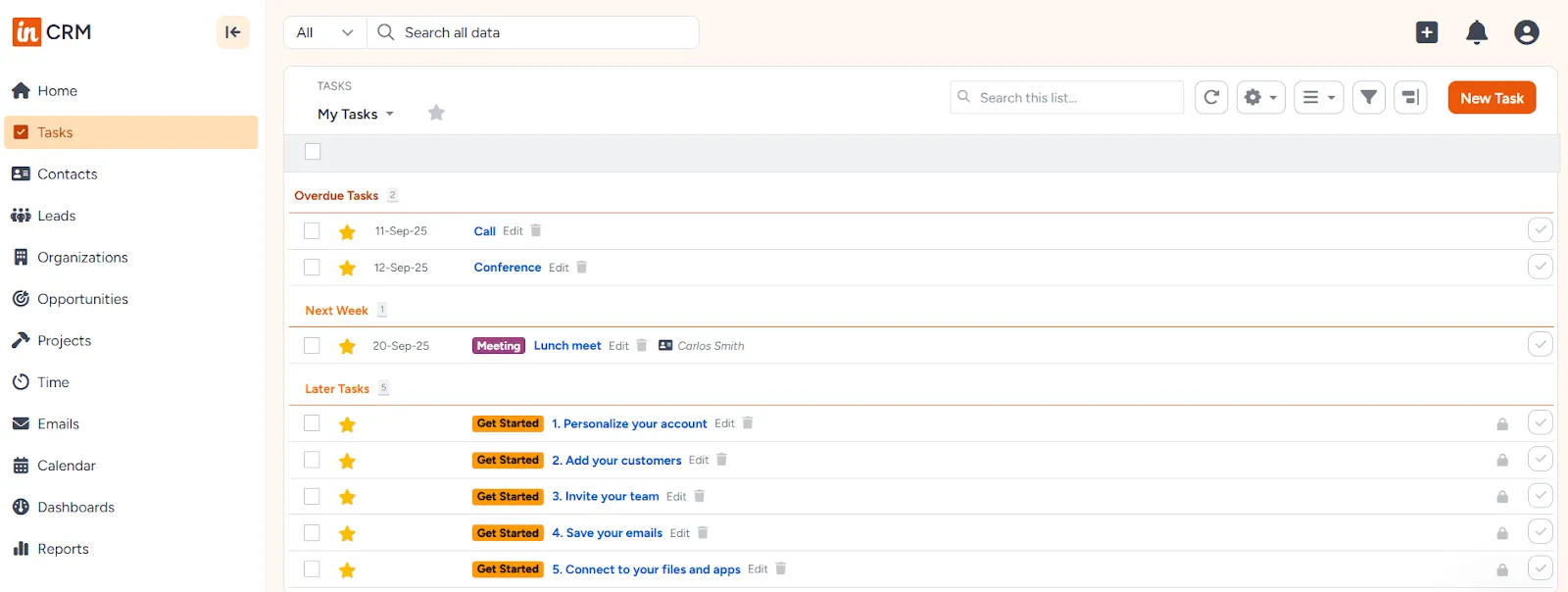Open the Carlos Smith contact link

click(710, 345)
